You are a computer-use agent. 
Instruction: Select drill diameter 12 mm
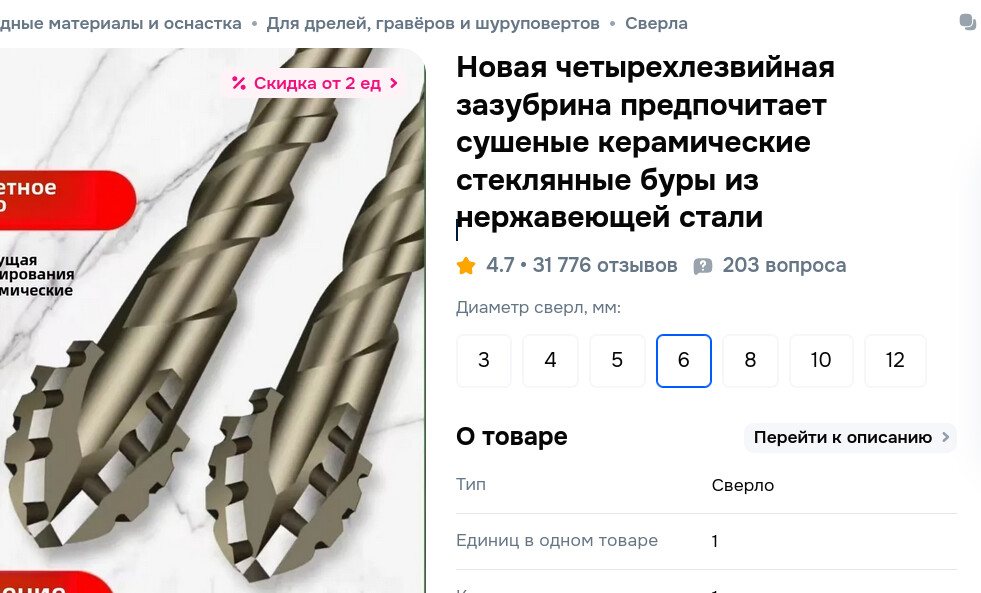(x=895, y=360)
